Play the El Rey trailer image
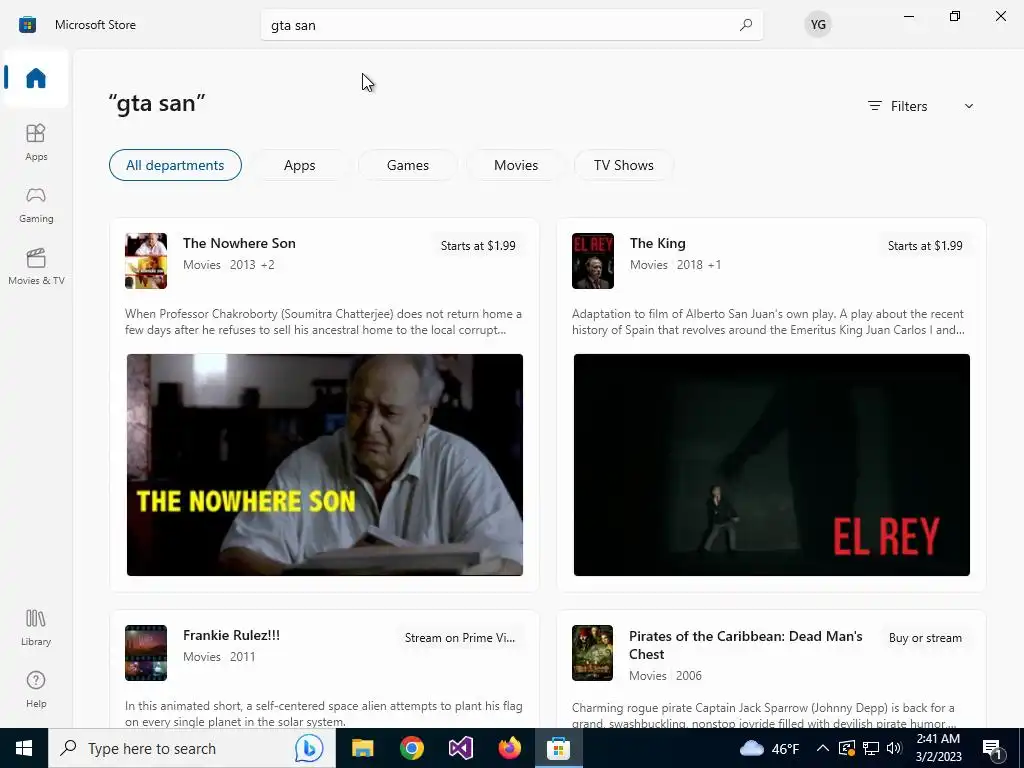This screenshot has width=1024, height=768. (x=771, y=464)
